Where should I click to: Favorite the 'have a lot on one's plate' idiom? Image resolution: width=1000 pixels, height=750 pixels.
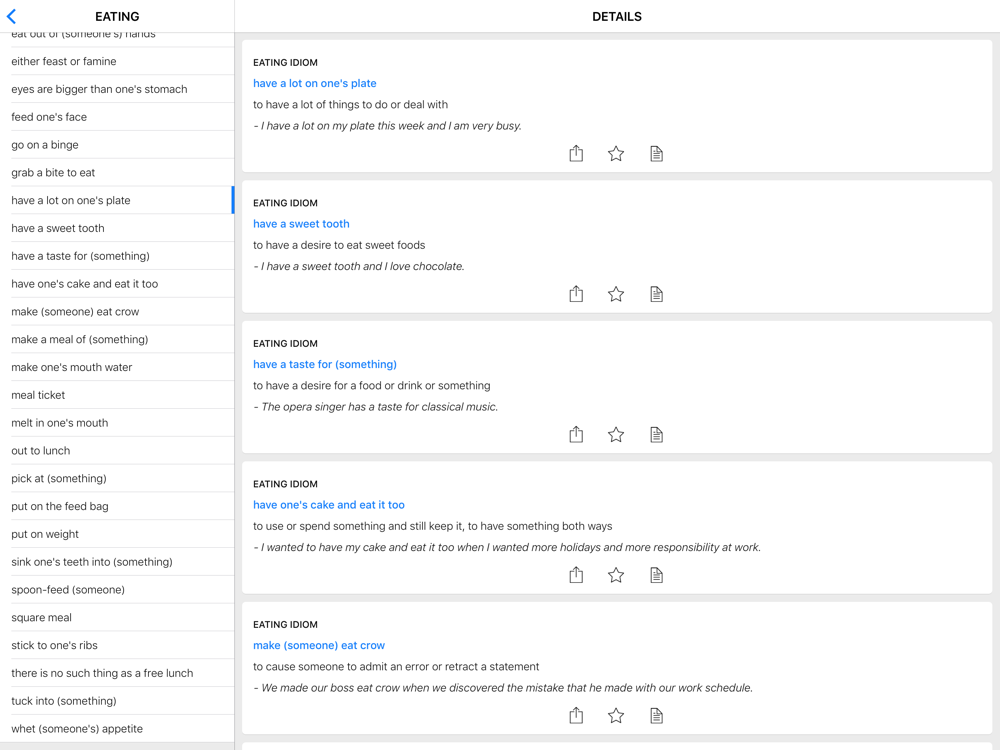(x=616, y=153)
